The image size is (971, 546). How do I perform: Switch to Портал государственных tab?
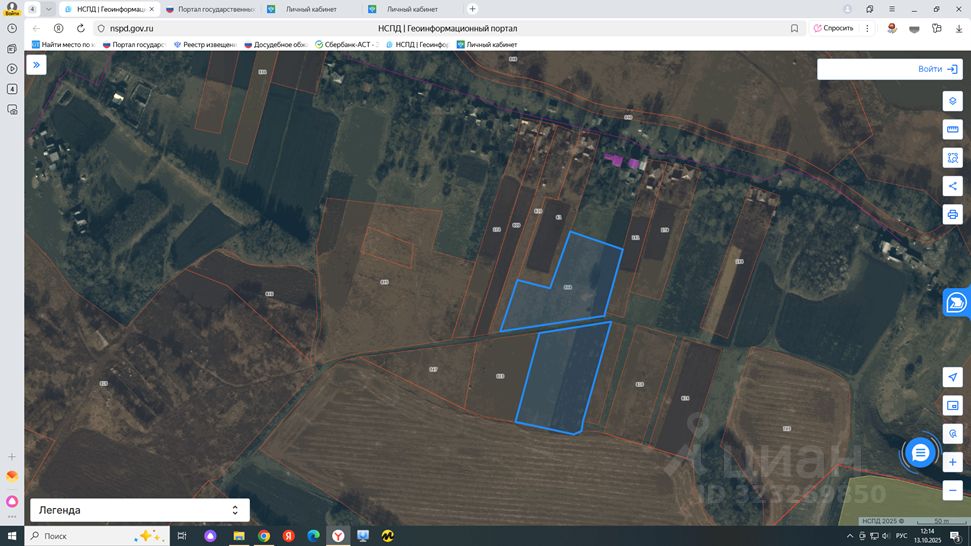(x=211, y=9)
